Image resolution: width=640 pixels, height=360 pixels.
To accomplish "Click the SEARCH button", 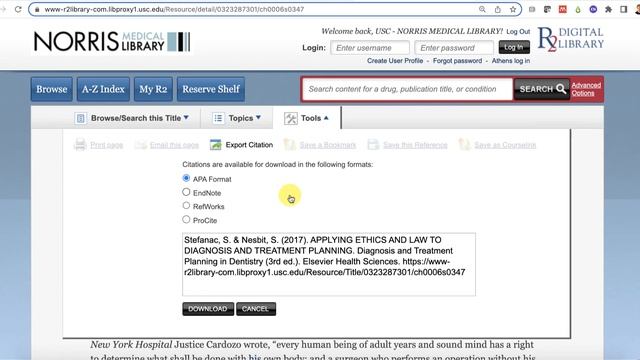I will pos(541,89).
